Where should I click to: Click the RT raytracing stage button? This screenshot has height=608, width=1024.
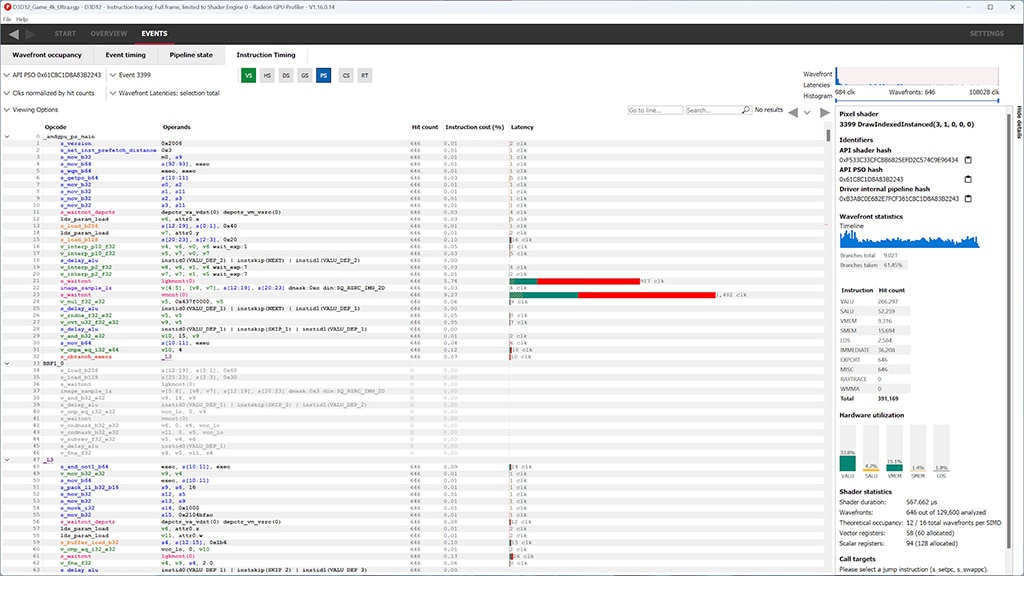click(x=365, y=75)
